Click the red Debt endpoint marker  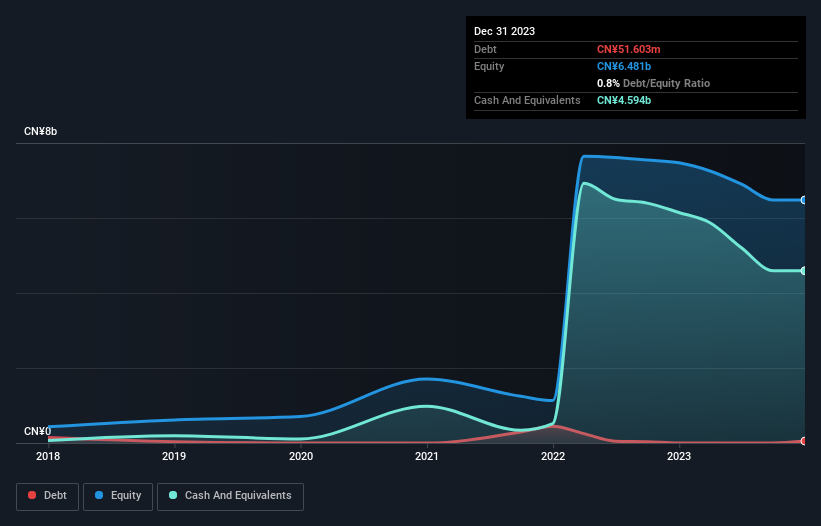click(x=803, y=441)
